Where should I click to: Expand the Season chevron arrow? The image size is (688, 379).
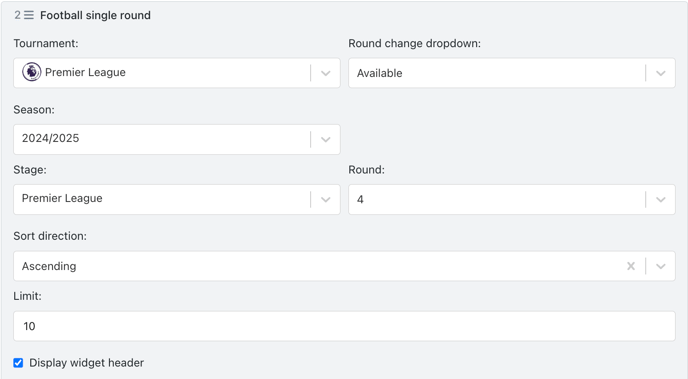(326, 139)
